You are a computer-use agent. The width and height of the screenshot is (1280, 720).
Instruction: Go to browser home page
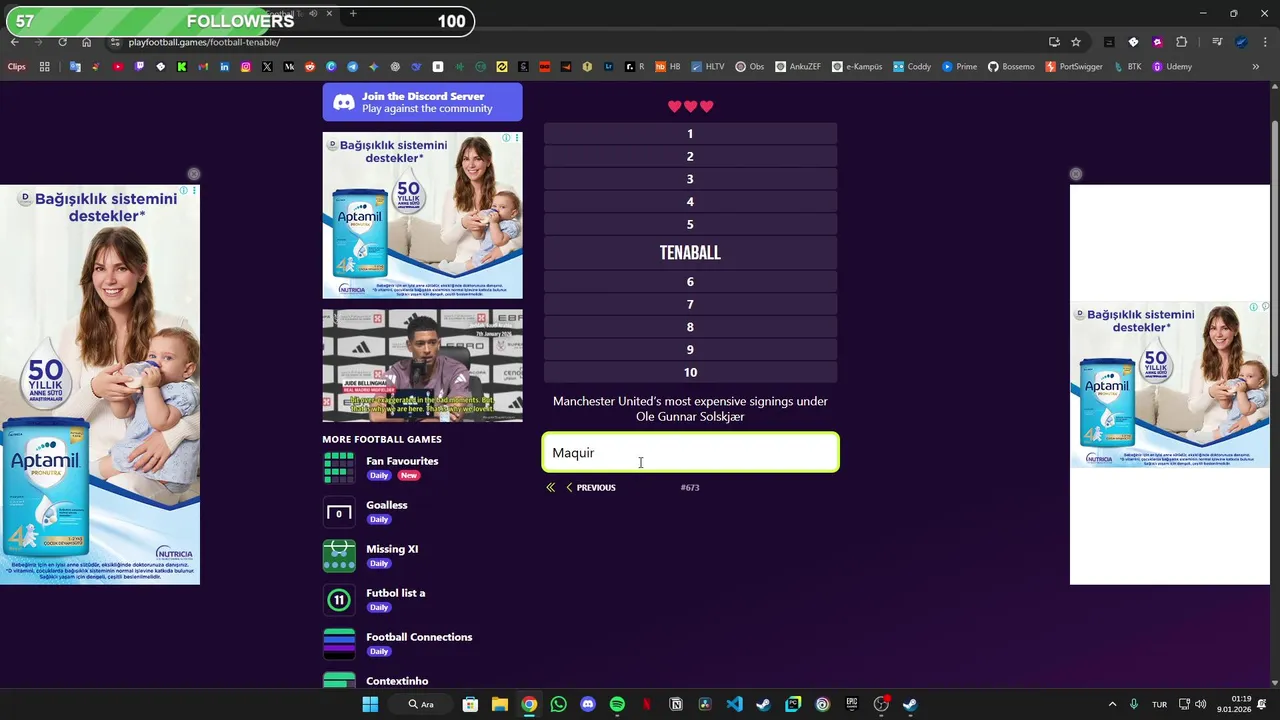[x=86, y=42]
